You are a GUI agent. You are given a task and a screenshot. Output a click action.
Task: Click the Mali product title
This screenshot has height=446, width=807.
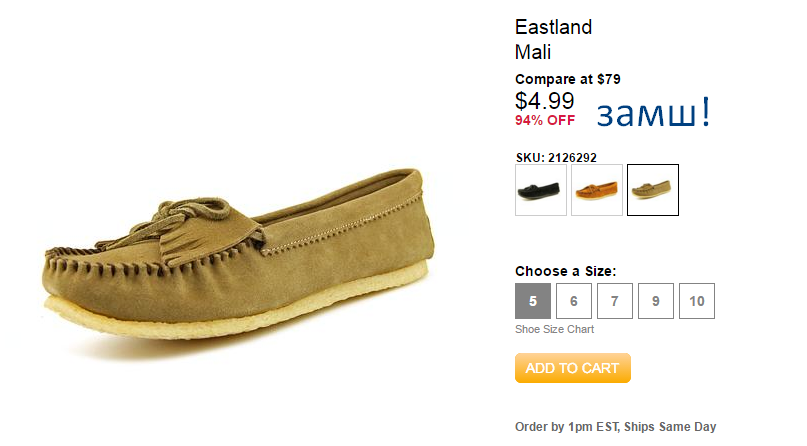pos(533,52)
